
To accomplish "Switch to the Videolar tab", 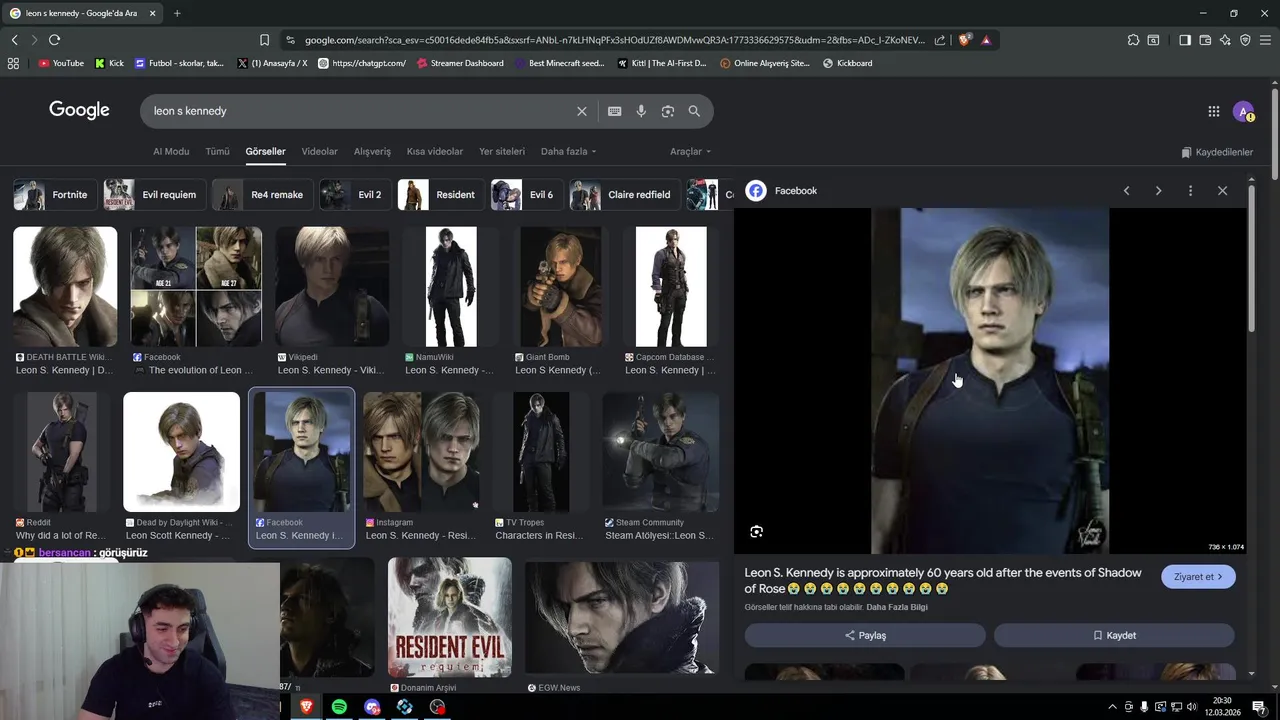I will coord(320,152).
